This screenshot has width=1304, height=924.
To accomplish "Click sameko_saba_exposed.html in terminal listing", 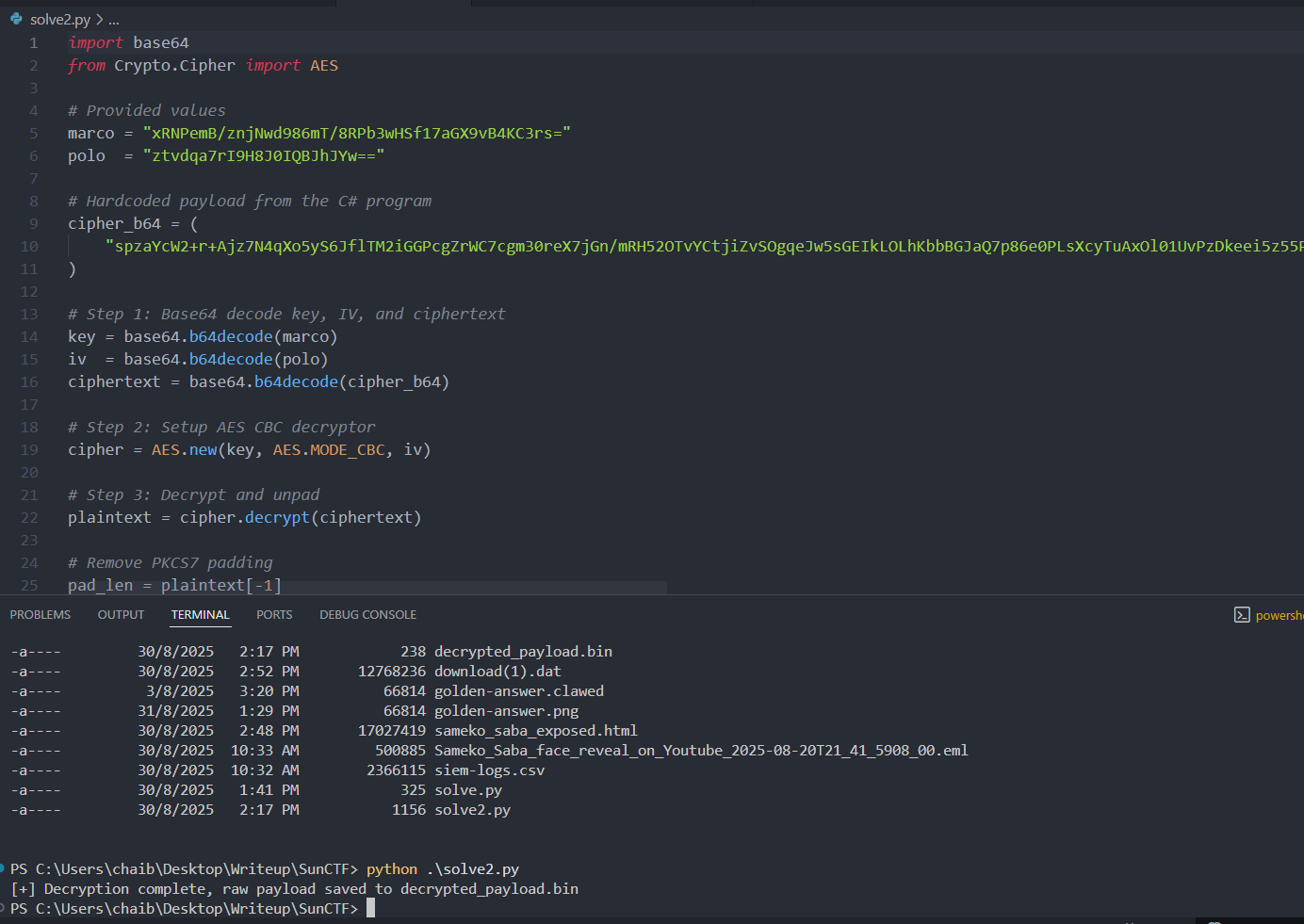I will (x=536, y=731).
